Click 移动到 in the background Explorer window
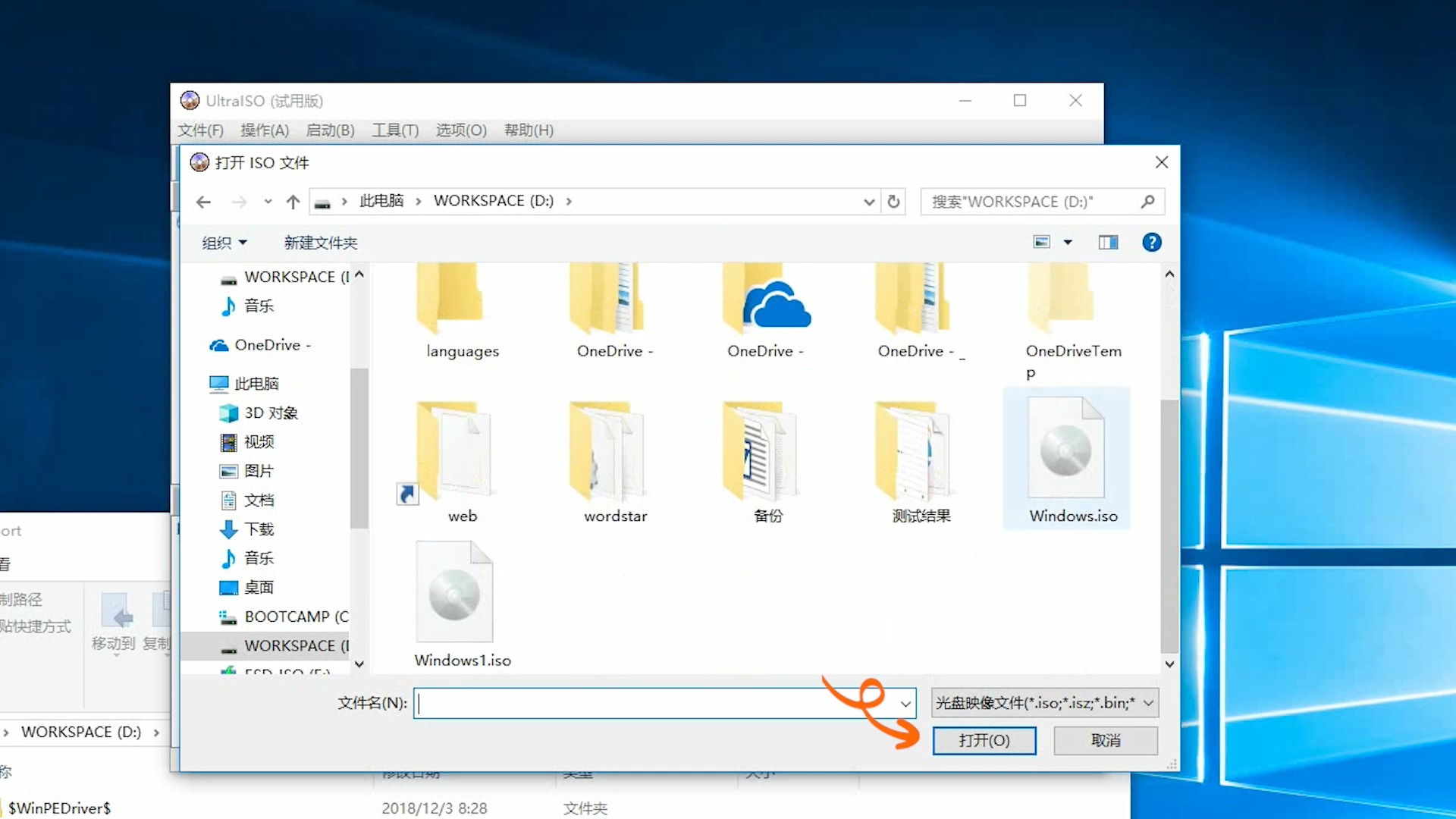The image size is (1456, 819). click(114, 622)
